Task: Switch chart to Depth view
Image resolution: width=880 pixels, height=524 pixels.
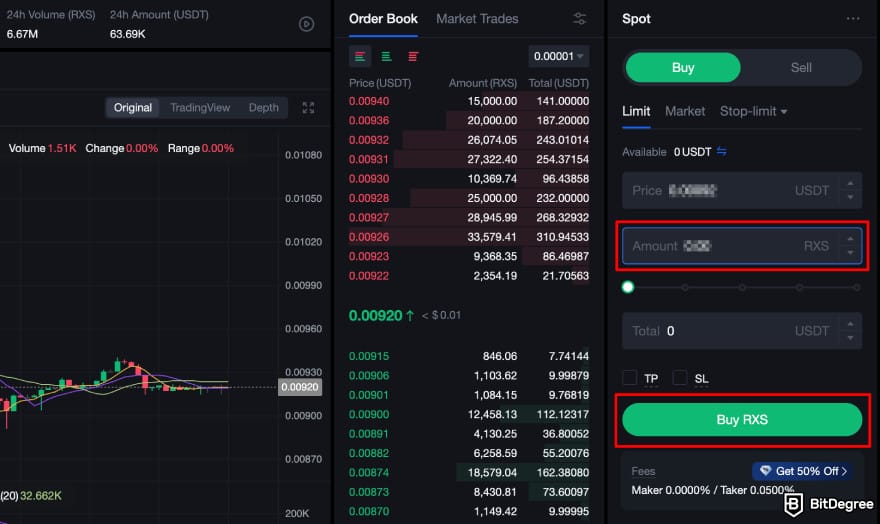Action: click(x=263, y=108)
